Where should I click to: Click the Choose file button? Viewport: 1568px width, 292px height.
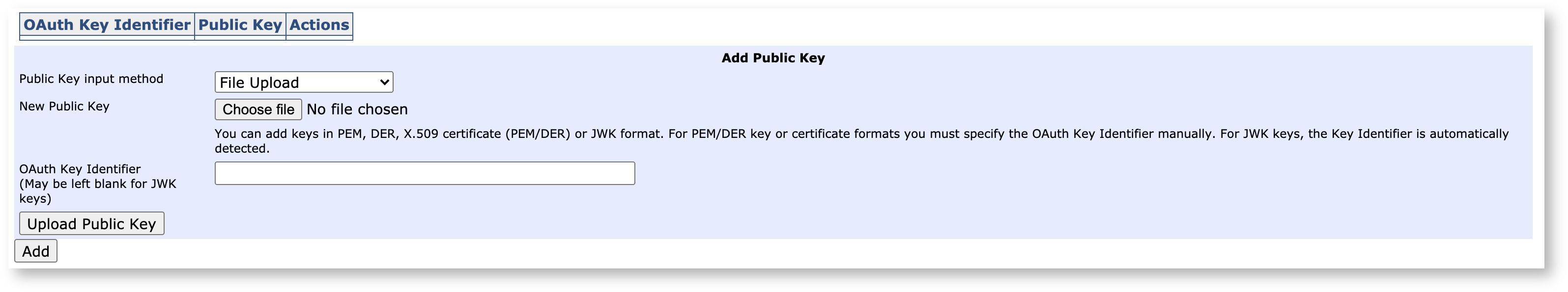click(258, 109)
